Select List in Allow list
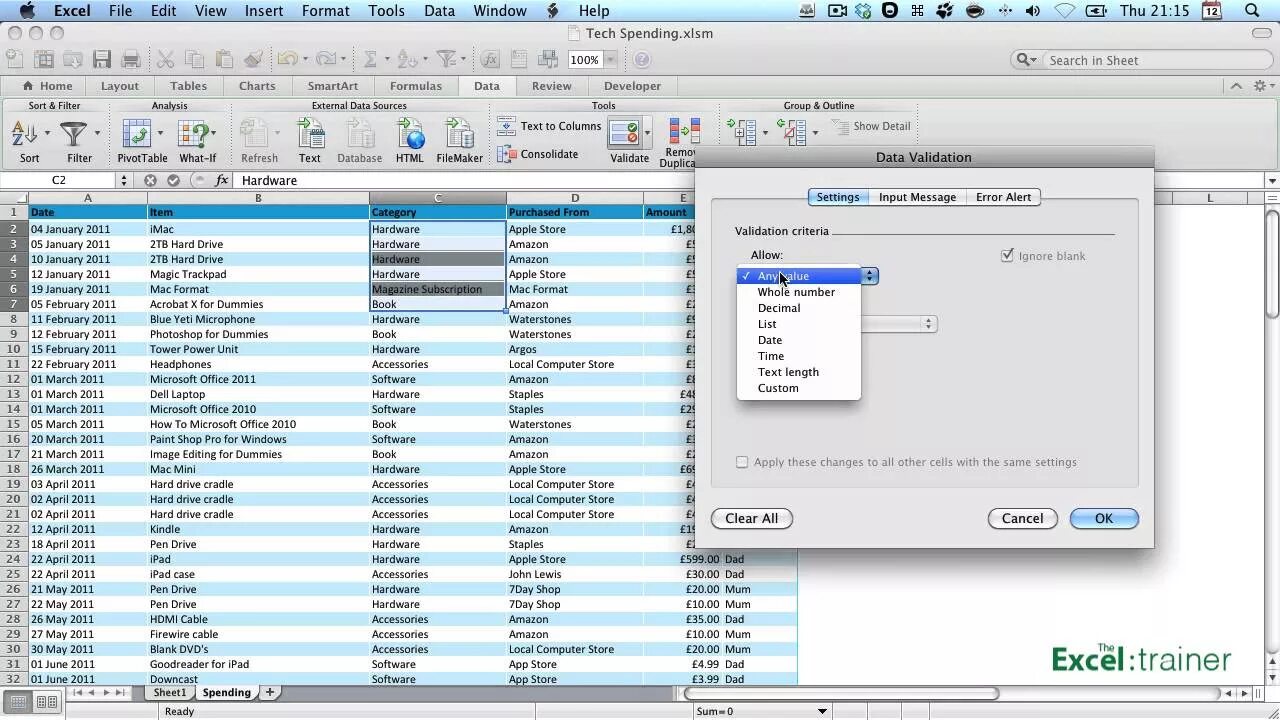 pyautogui.click(x=767, y=324)
